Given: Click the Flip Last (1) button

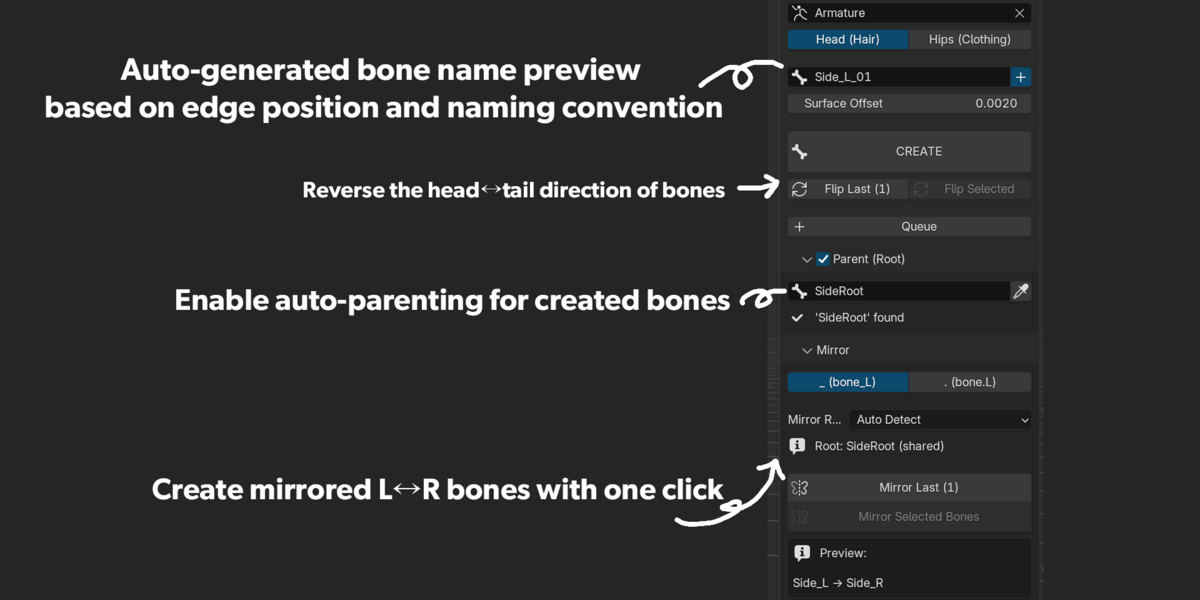Looking at the screenshot, I should click(x=848, y=189).
